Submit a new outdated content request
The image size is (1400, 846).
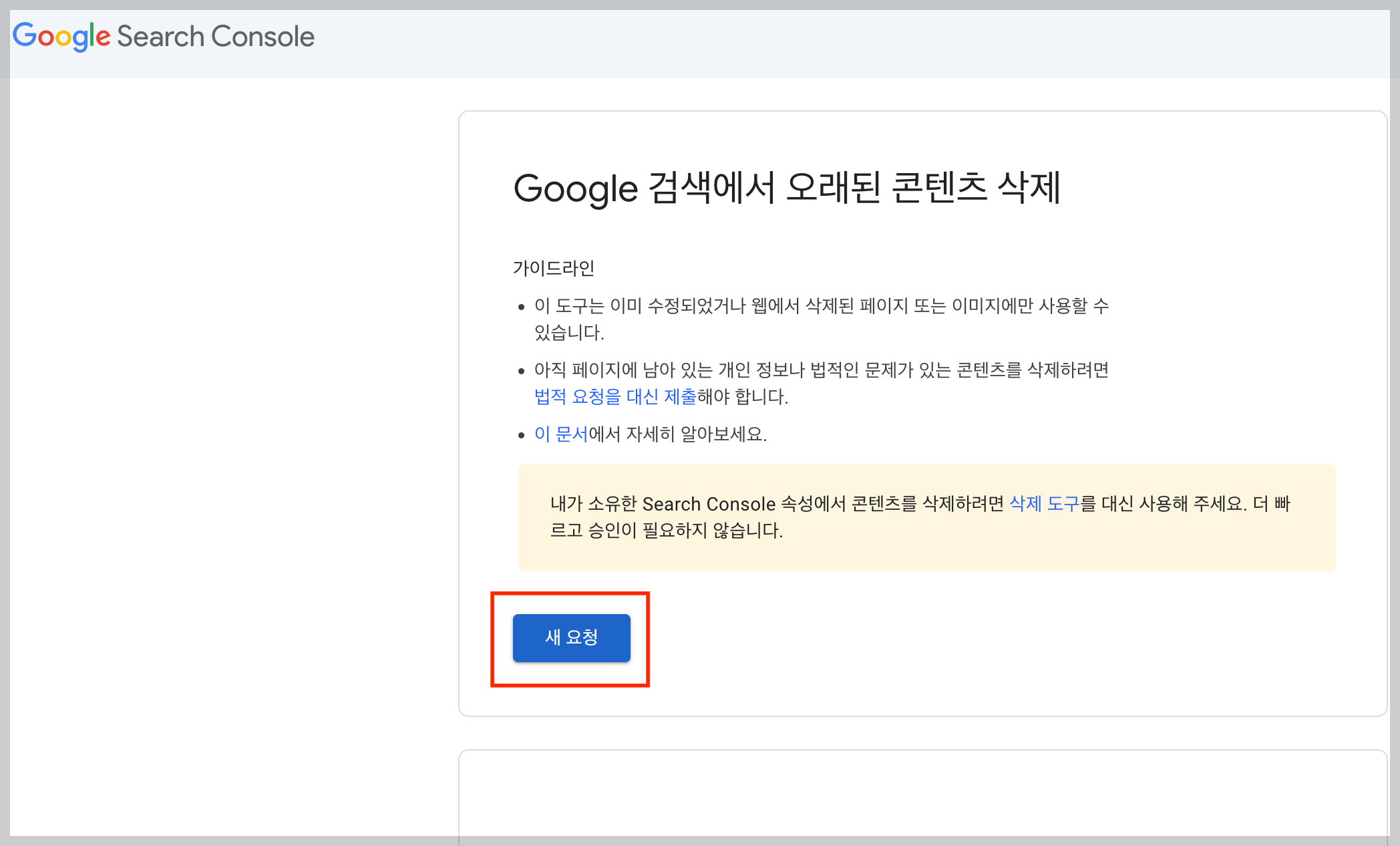click(x=571, y=638)
